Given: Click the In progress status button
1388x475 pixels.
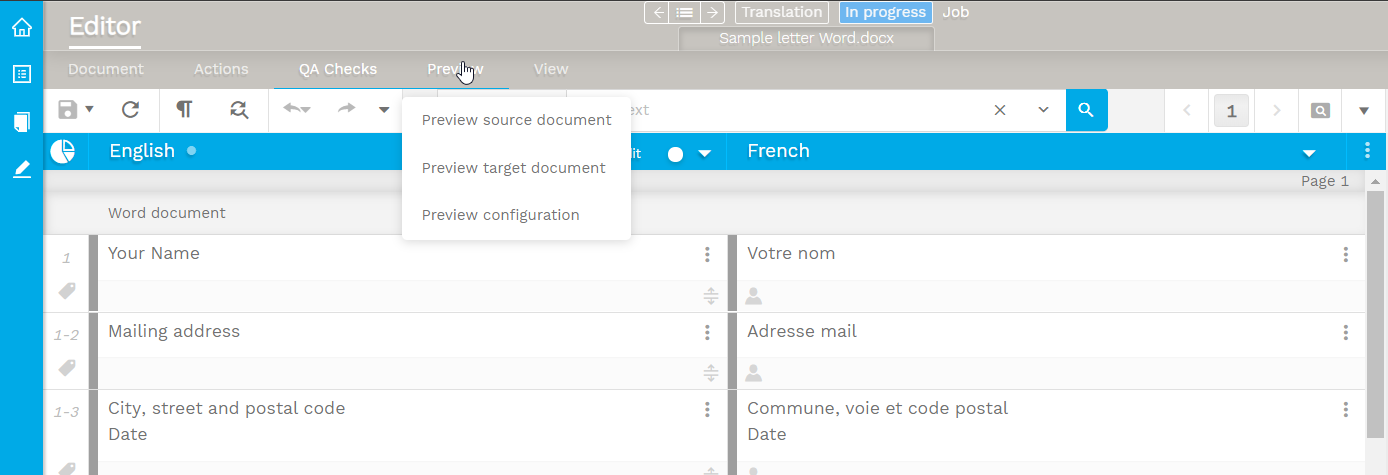Looking at the screenshot, I should click(x=884, y=12).
